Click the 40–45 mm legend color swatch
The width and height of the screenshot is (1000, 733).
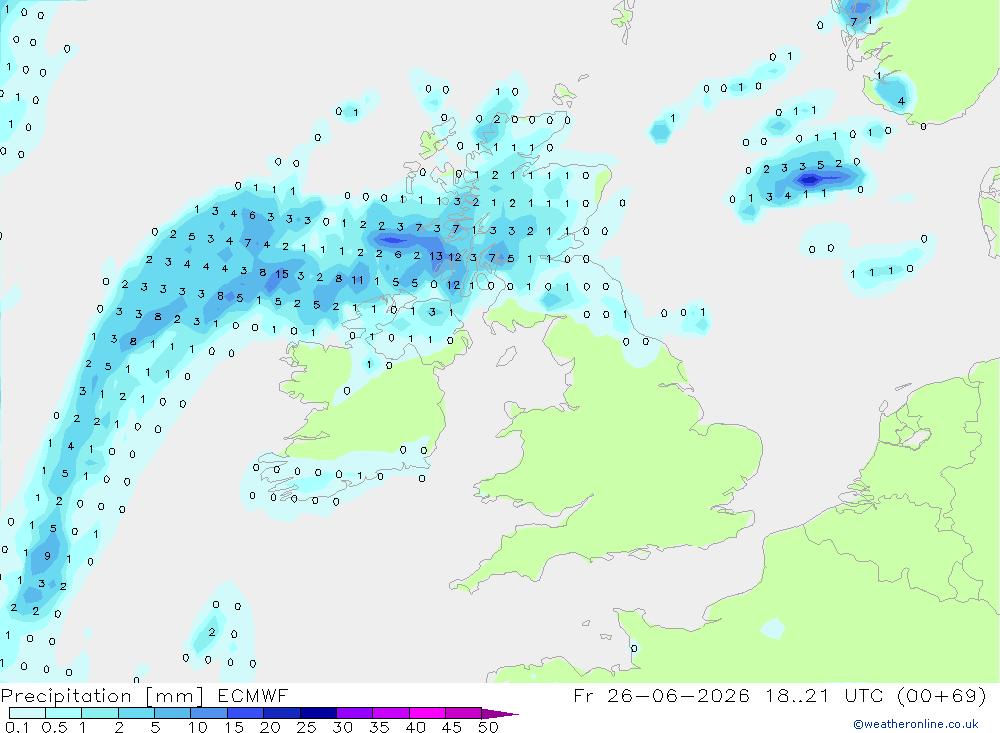(x=427, y=713)
